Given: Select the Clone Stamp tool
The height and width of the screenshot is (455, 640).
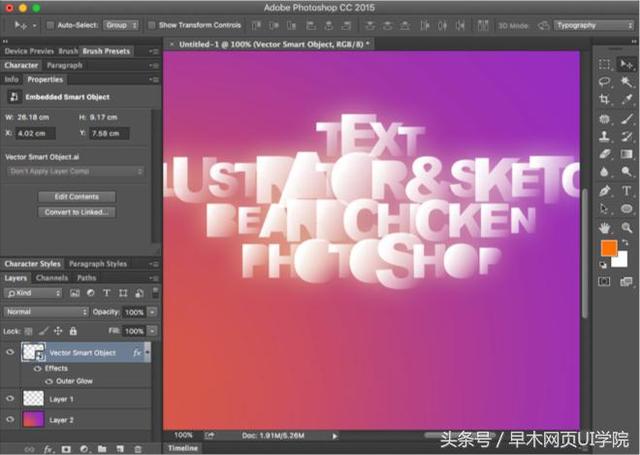Looking at the screenshot, I should (604, 136).
